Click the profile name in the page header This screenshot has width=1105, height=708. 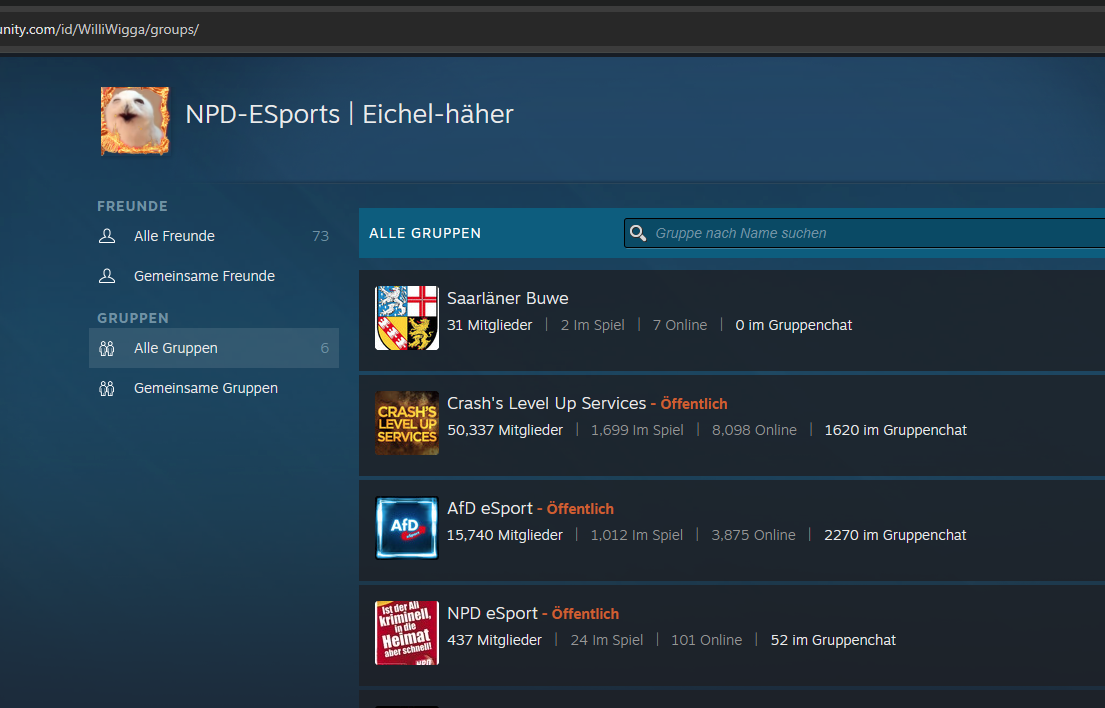tap(349, 114)
